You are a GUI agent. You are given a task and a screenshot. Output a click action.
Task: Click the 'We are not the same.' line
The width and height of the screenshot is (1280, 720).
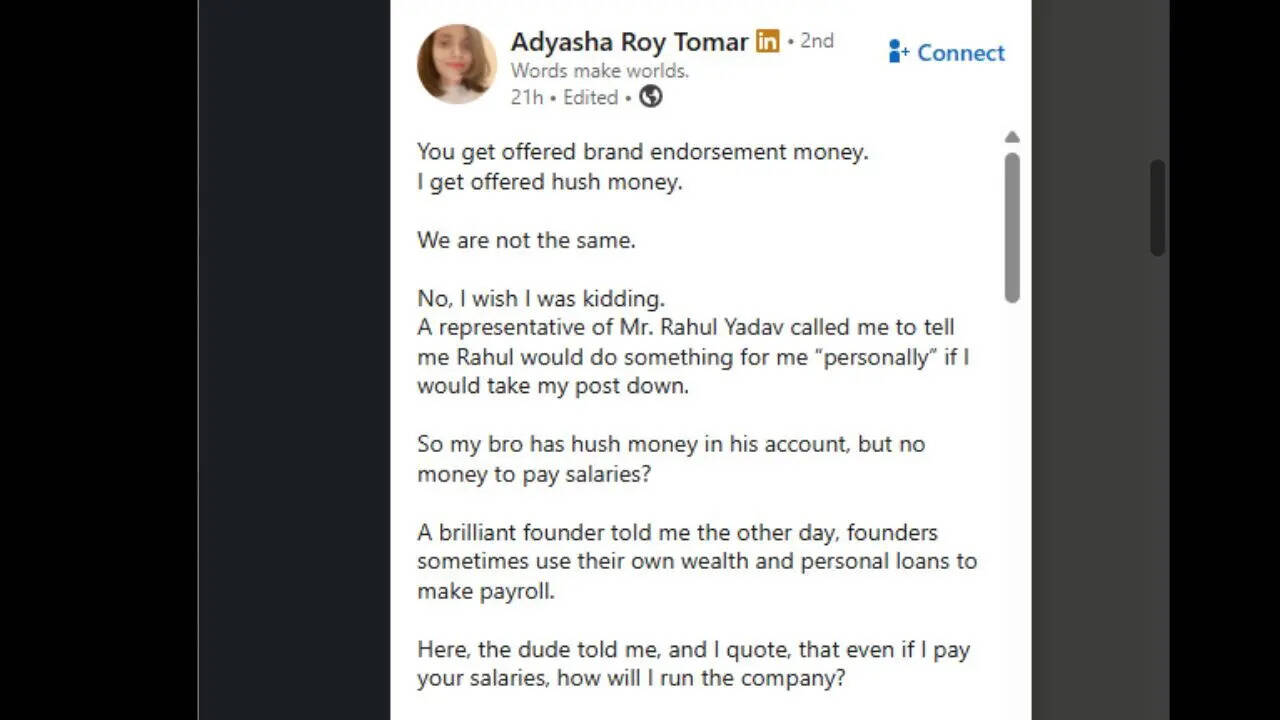pos(526,240)
